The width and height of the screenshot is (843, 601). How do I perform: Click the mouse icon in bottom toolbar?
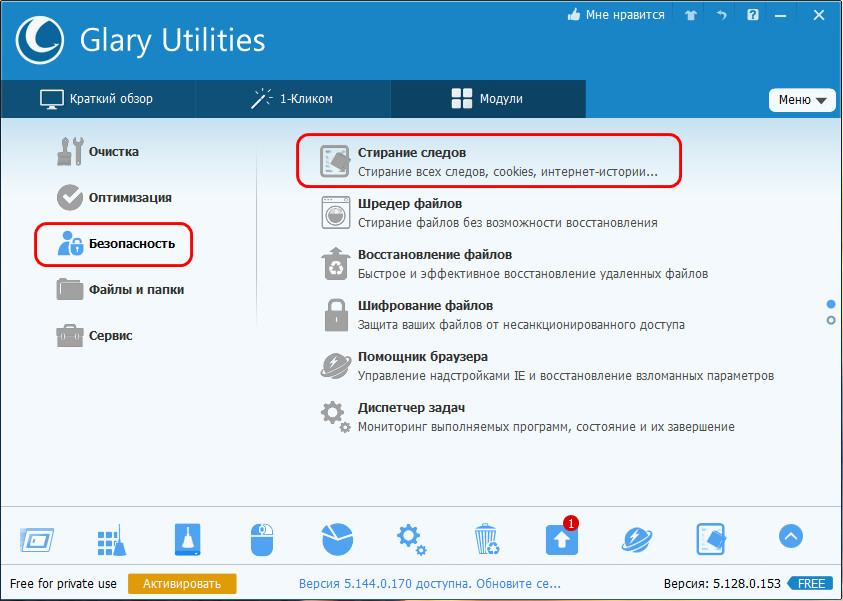click(261, 539)
